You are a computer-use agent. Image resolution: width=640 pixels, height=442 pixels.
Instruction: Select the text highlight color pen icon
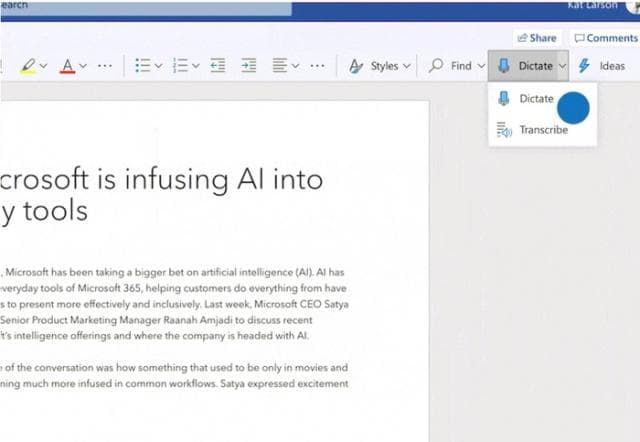[x=28, y=66]
